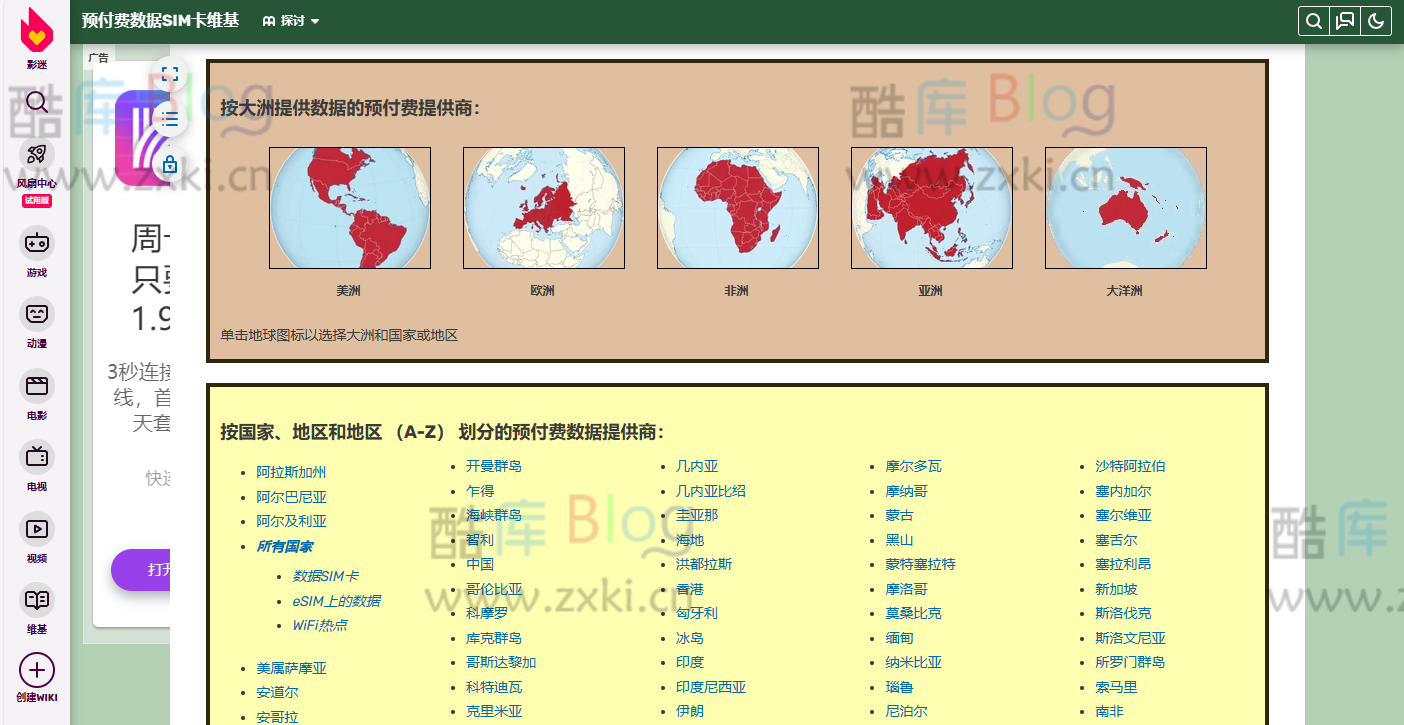Open the 电影 movies sidebar icon
Viewport: 1404px width, 725px height.
(36, 386)
